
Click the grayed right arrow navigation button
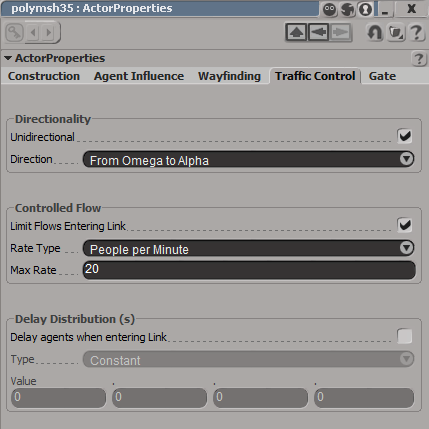click(340, 32)
